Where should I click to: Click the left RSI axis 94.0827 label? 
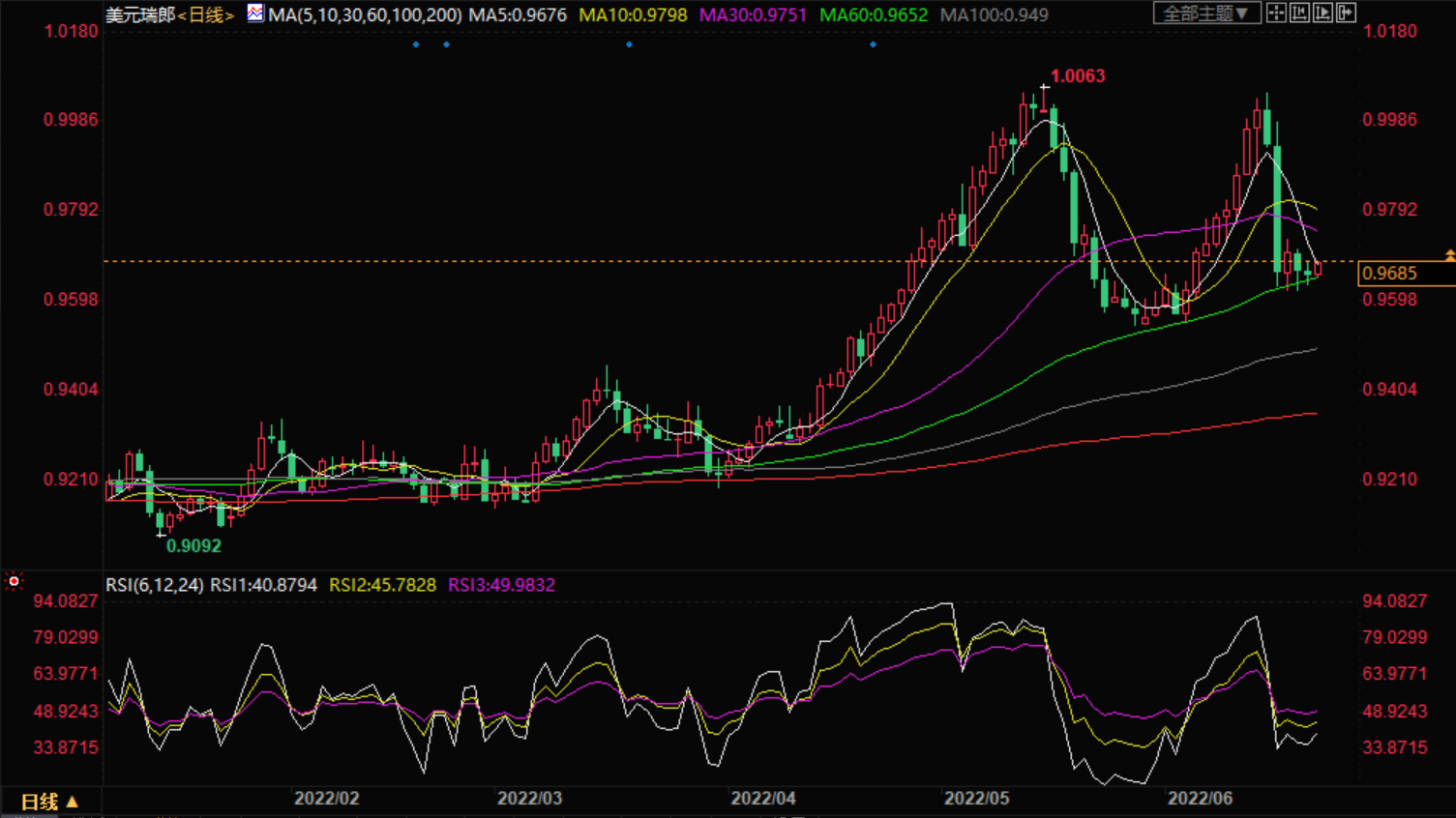click(66, 601)
